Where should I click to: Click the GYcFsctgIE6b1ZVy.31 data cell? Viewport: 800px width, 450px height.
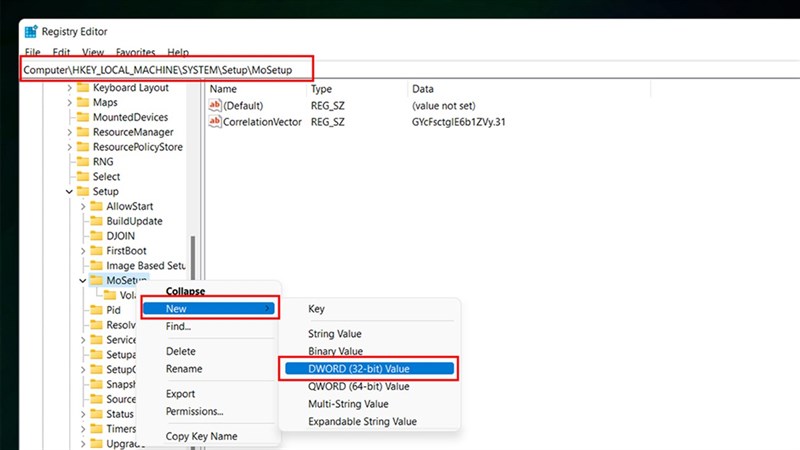(458, 121)
